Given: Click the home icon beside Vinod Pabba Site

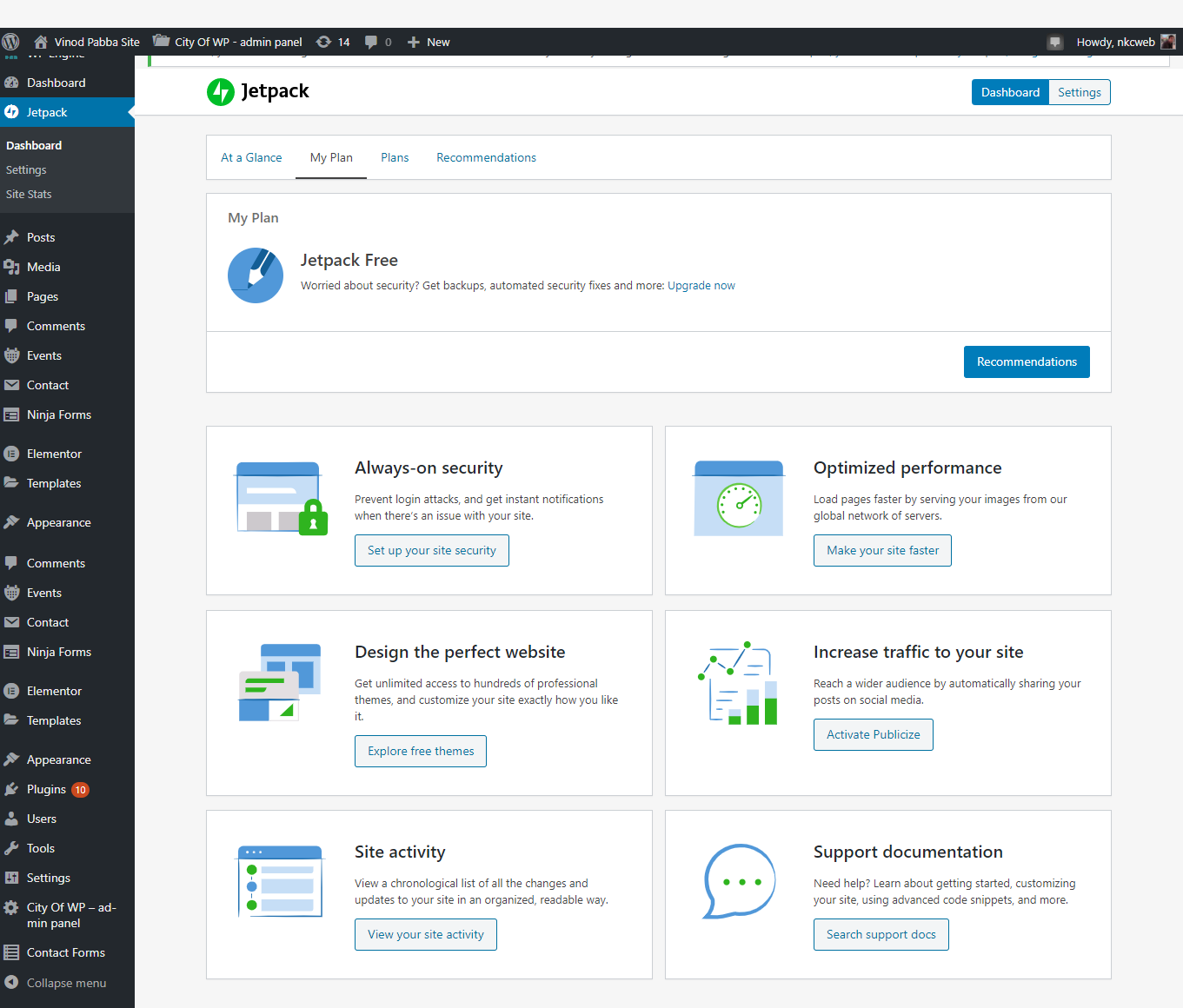Looking at the screenshot, I should [41, 42].
